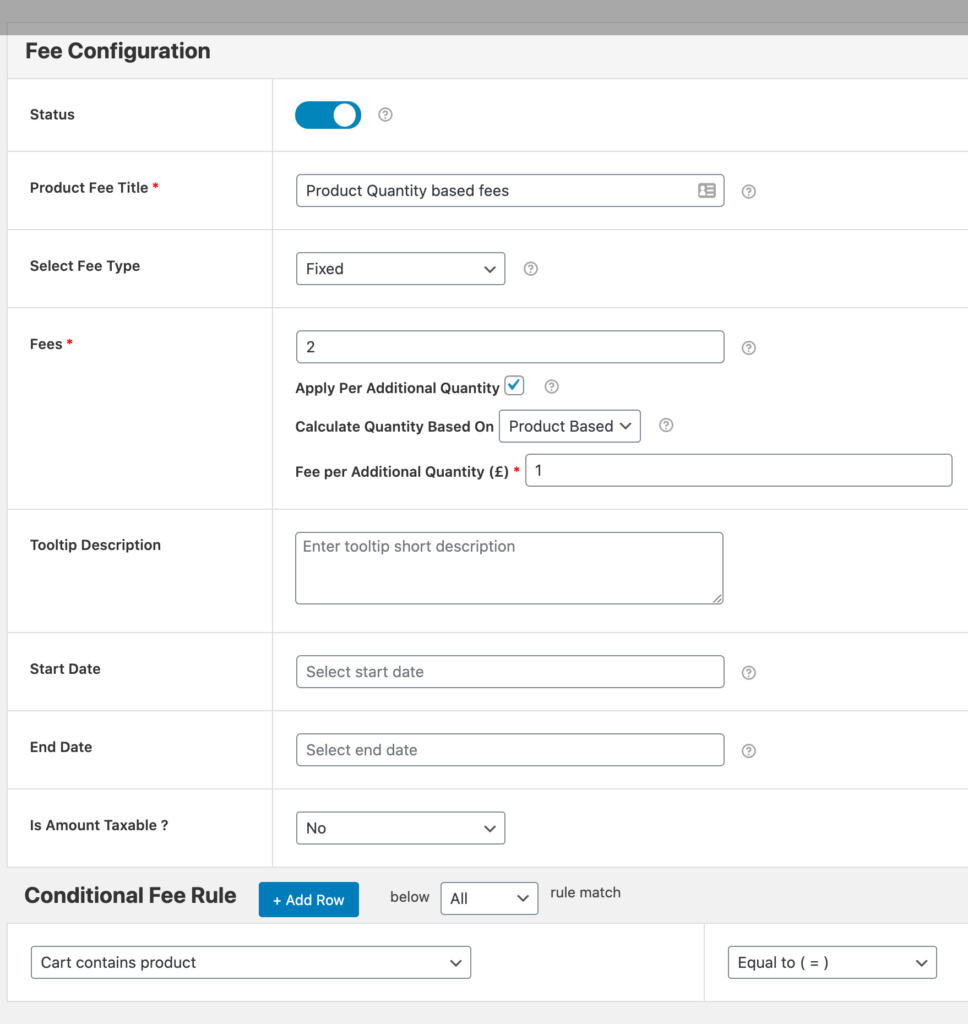Viewport: 968px width, 1024px height.
Task: Click the End Date help icon
Action: coord(749,750)
